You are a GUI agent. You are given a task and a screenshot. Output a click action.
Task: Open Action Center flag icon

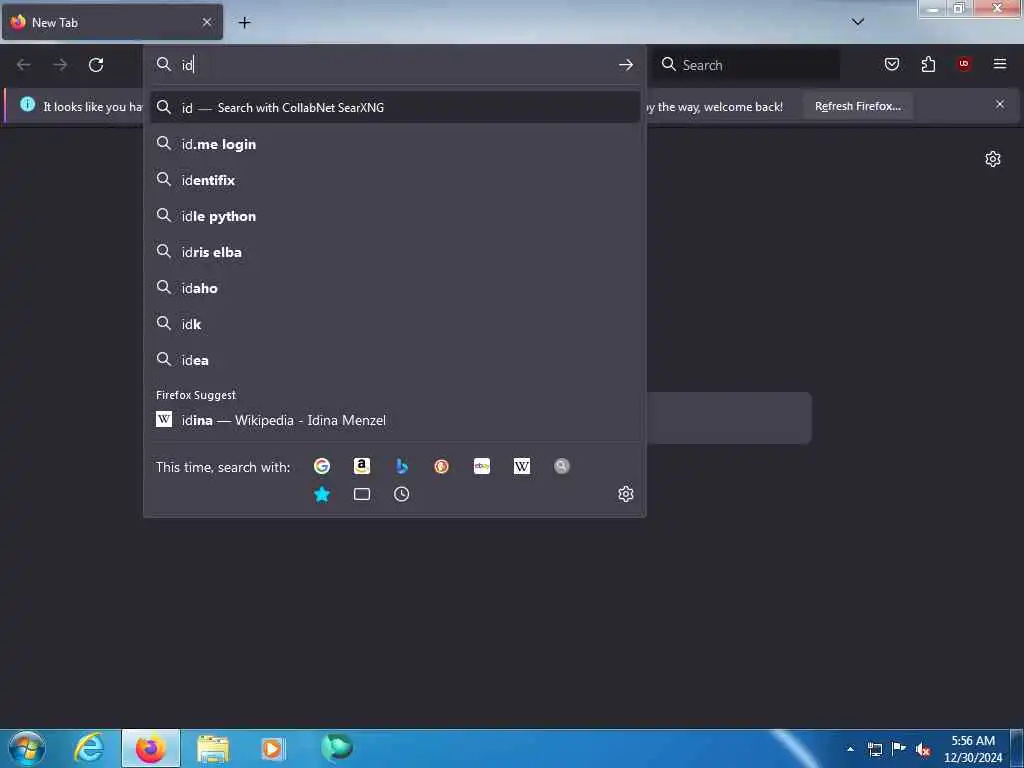(x=899, y=749)
